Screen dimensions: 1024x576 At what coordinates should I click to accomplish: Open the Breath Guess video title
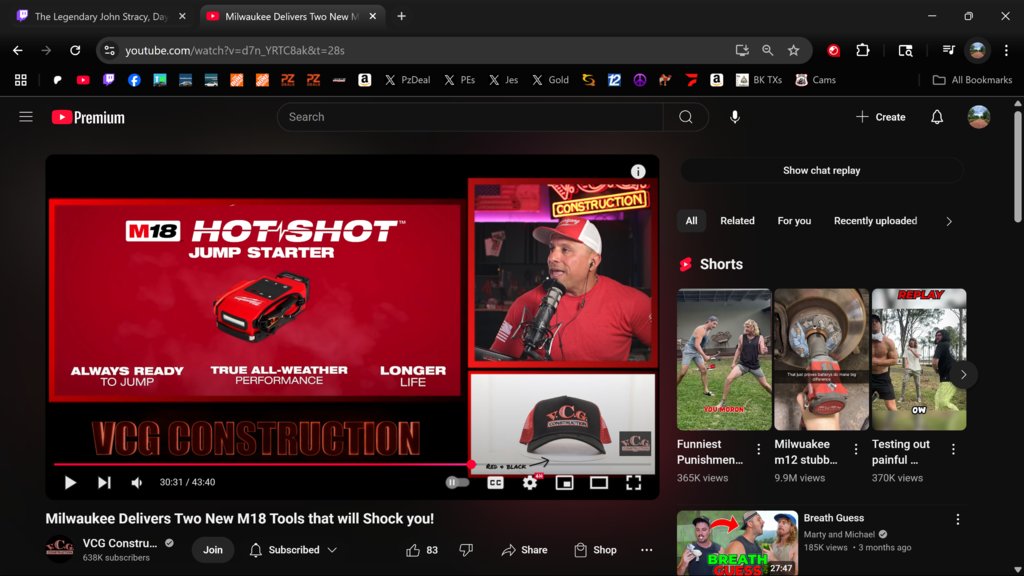coord(833,518)
